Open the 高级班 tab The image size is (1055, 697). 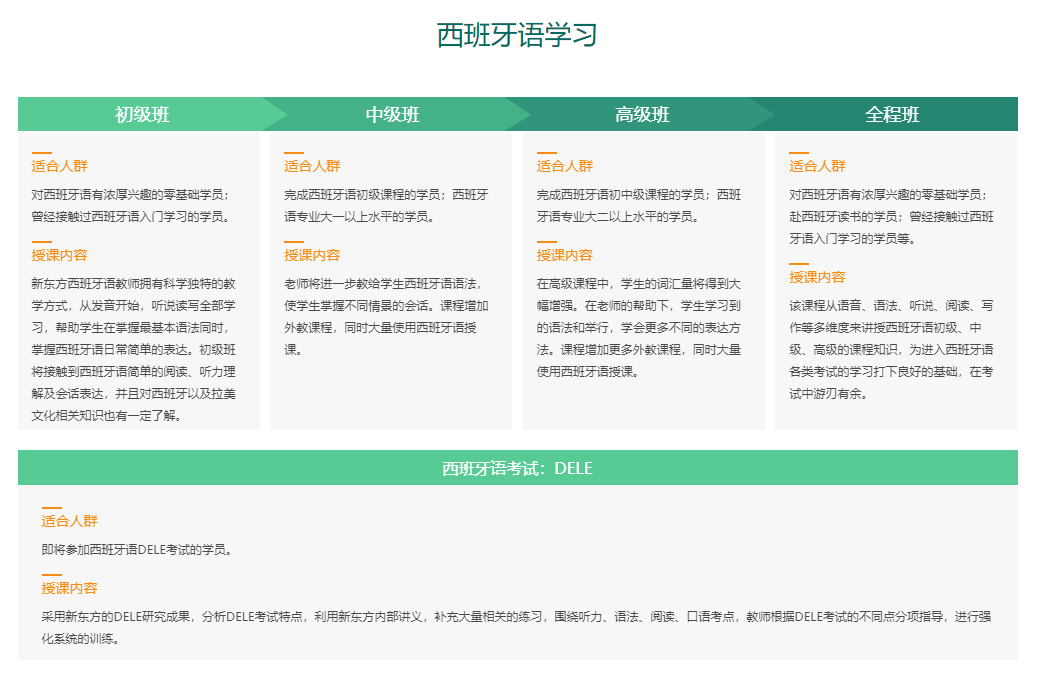(642, 115)
